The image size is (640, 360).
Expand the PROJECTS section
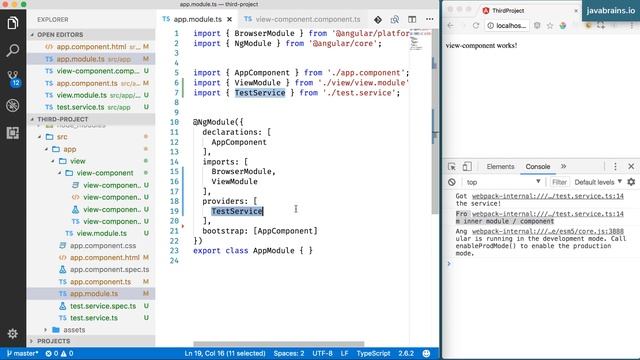[x=91, y=341]
